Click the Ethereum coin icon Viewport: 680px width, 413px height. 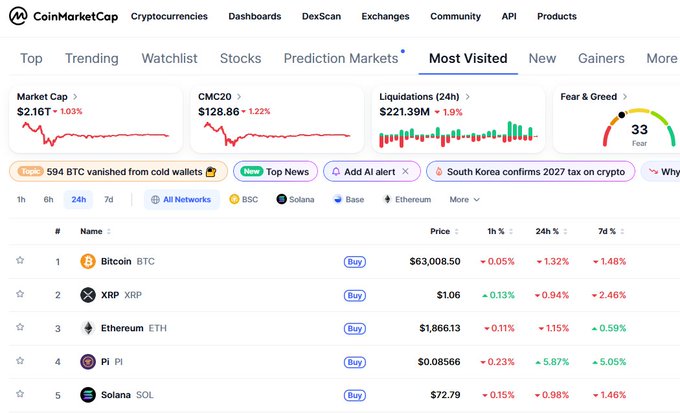tap(88, 328)
